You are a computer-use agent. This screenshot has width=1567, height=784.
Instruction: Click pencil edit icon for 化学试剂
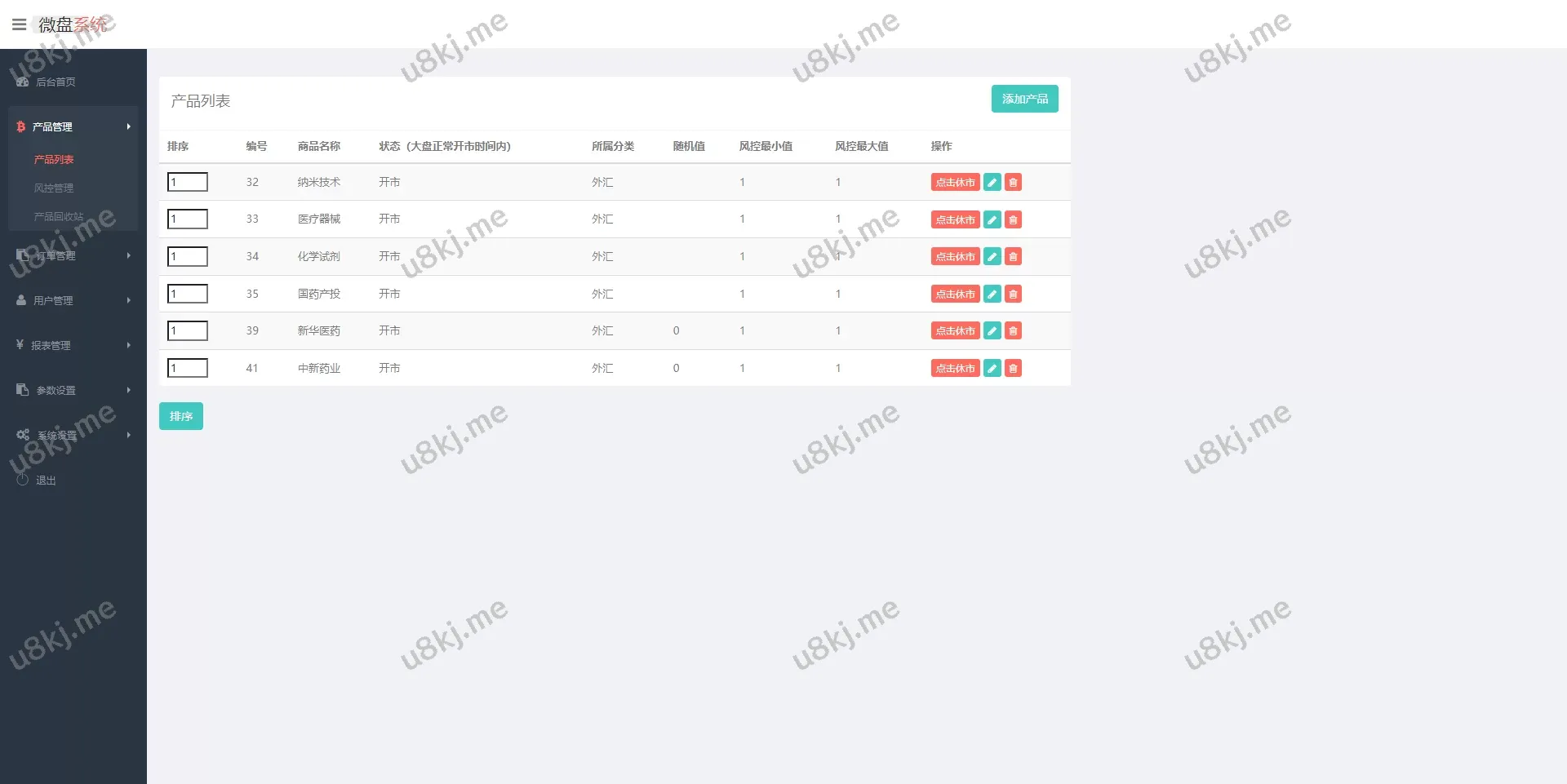(992, 256)
